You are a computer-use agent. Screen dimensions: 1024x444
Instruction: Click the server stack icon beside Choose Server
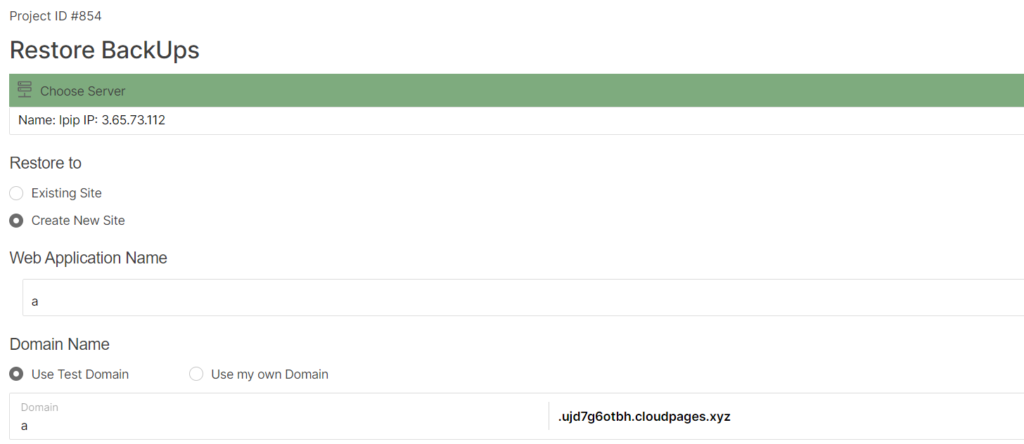(x=25, y=90)
